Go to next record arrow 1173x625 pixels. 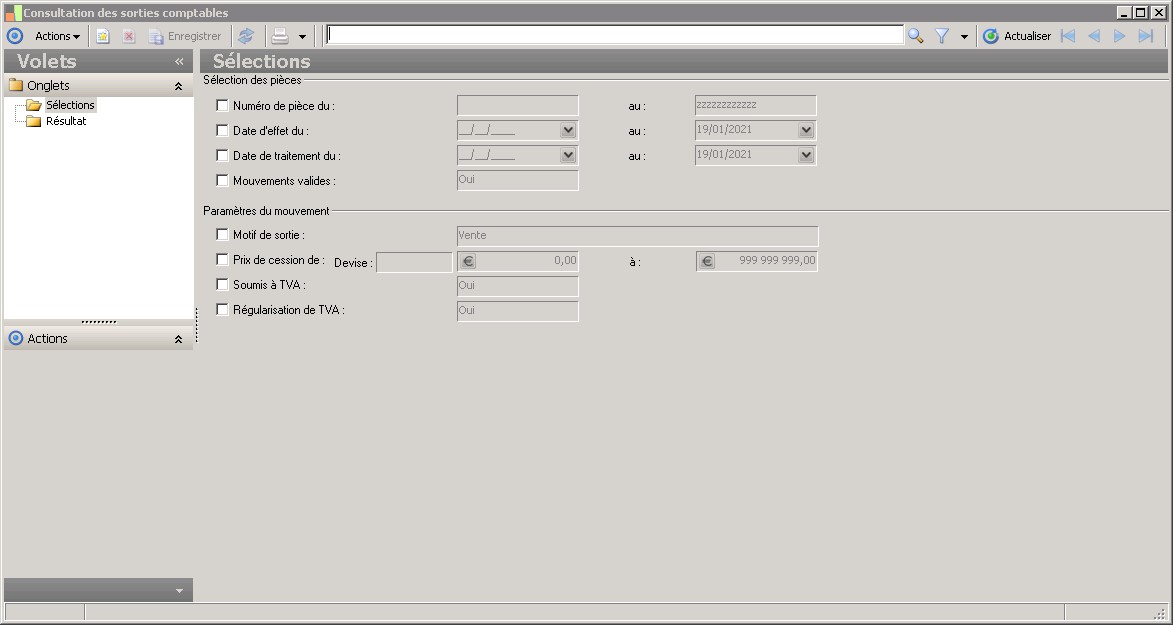pyautogui.click(x=1119, y=36)
